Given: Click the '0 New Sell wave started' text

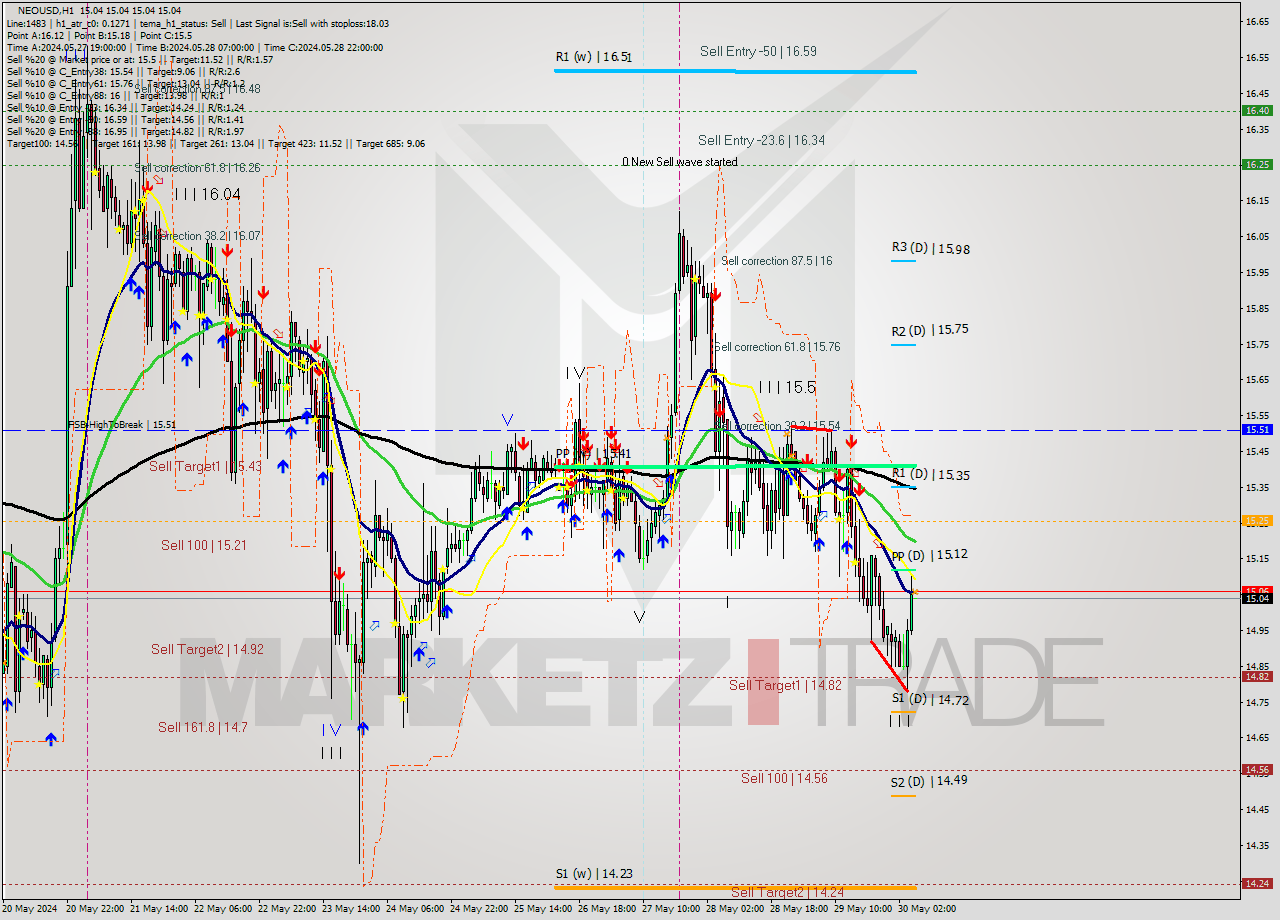Looking at the screenshot, I should point(679,162).
